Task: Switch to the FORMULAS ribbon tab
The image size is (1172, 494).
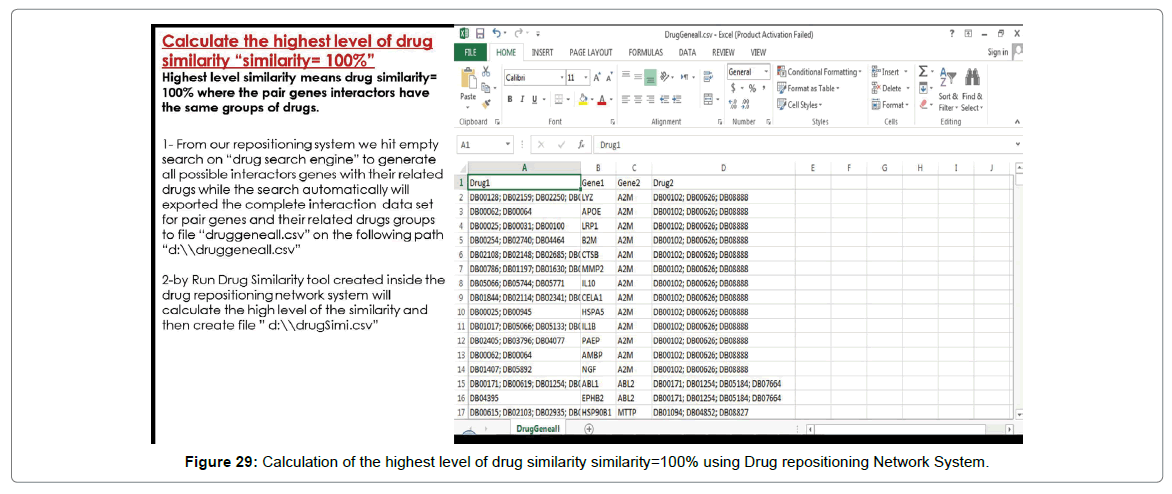Action: pos(646,52)
